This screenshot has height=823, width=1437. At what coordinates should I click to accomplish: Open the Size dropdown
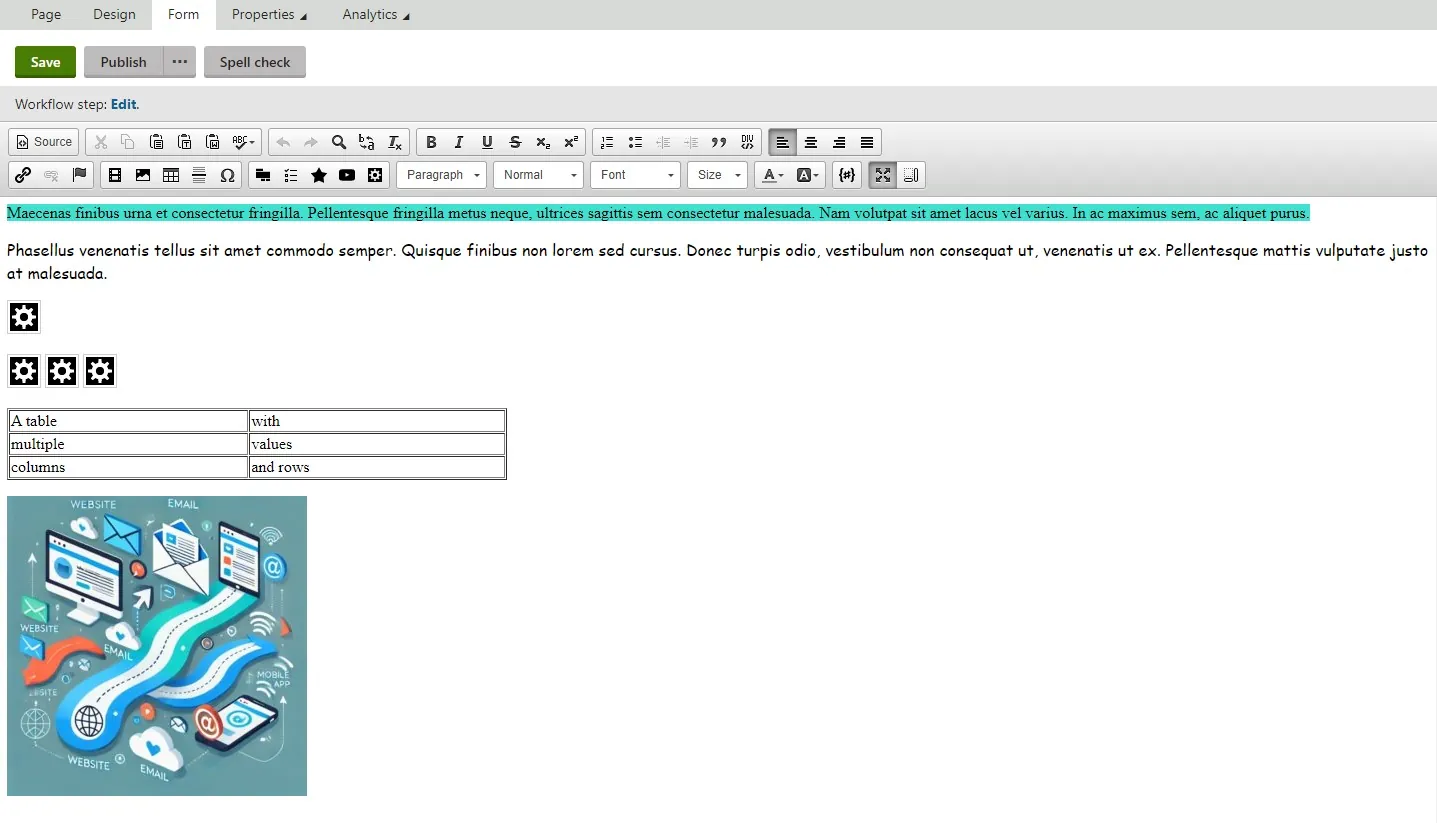click(x=717, y=175)
